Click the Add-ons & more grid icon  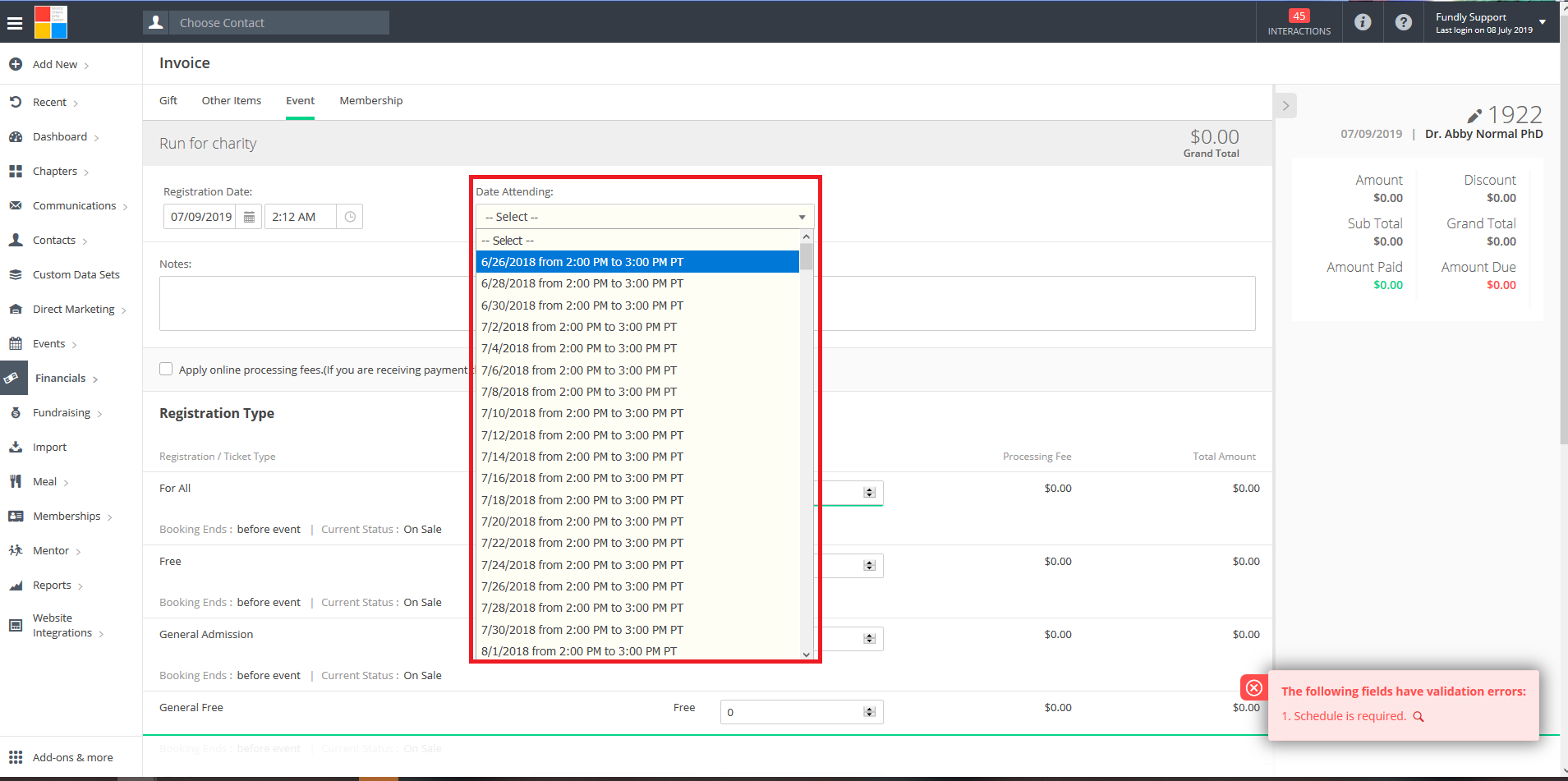pos(16,757)
